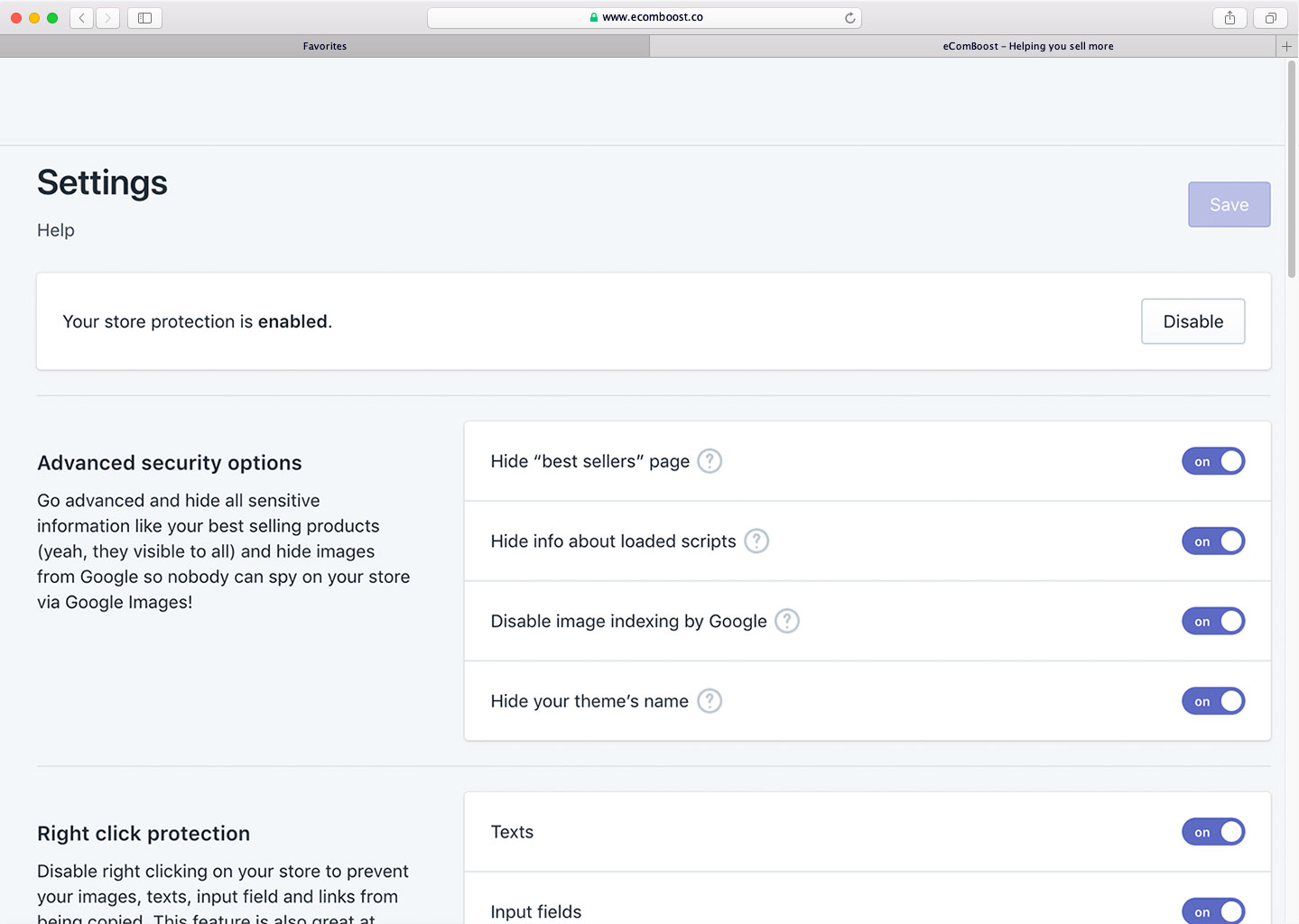Toggle Input fields protection switch
Screen dimensions: 1299x924
pyautogui.click(x=1213, y=911)
